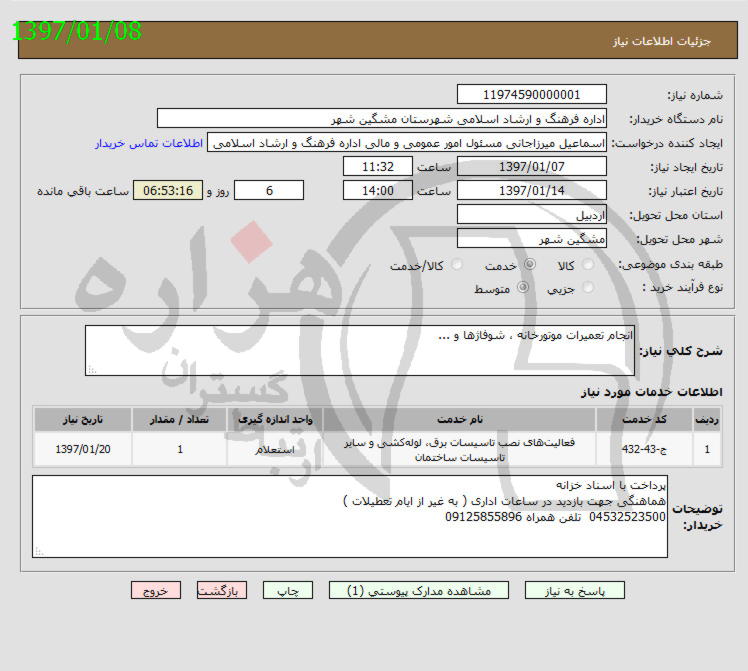Select the کالا radio button
The height and width of the screenshot is (671, 748).
pyautogui.click(x=588, y=264)
